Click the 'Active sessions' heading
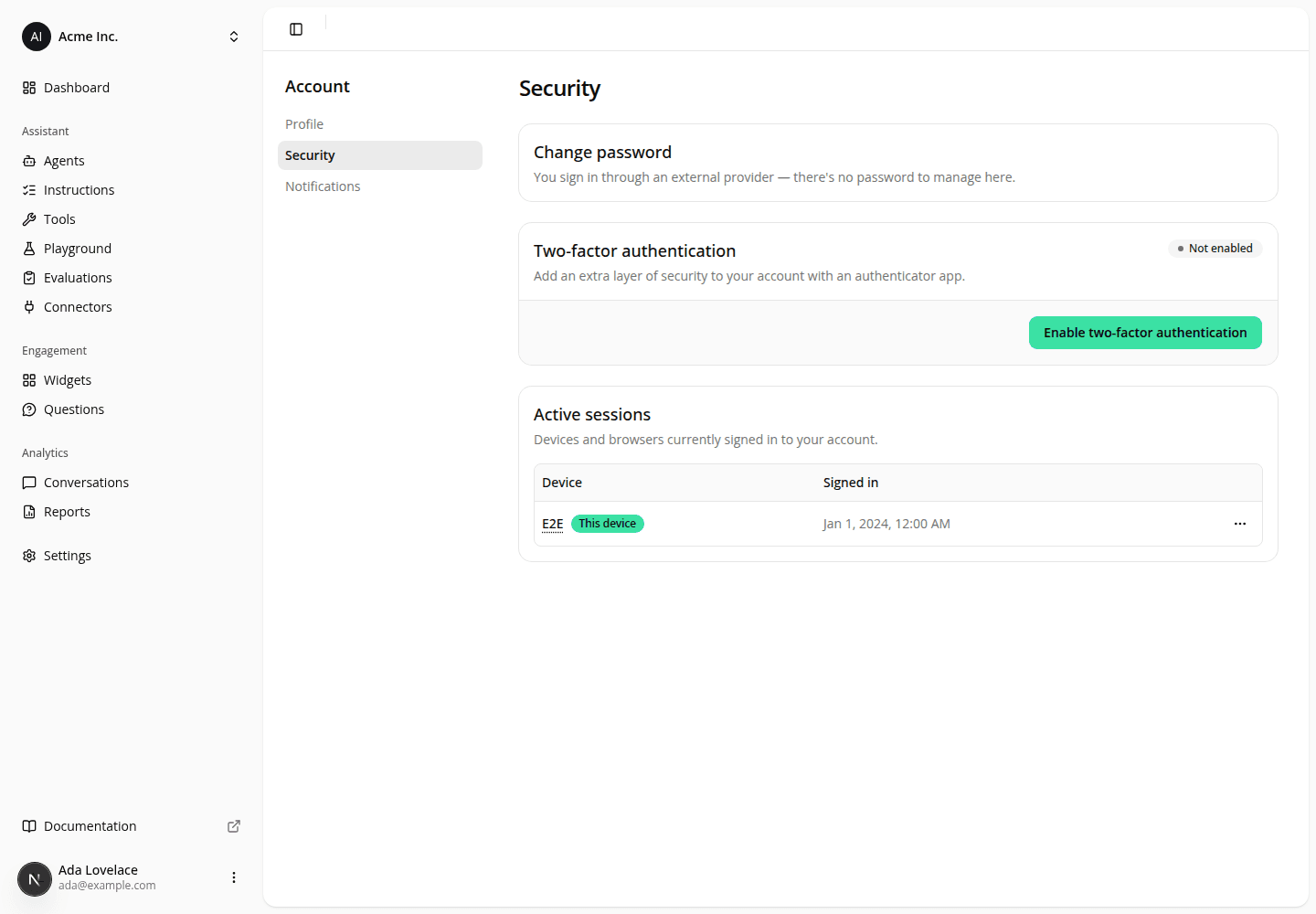The image size is (1316, 914). click(592, 415)
